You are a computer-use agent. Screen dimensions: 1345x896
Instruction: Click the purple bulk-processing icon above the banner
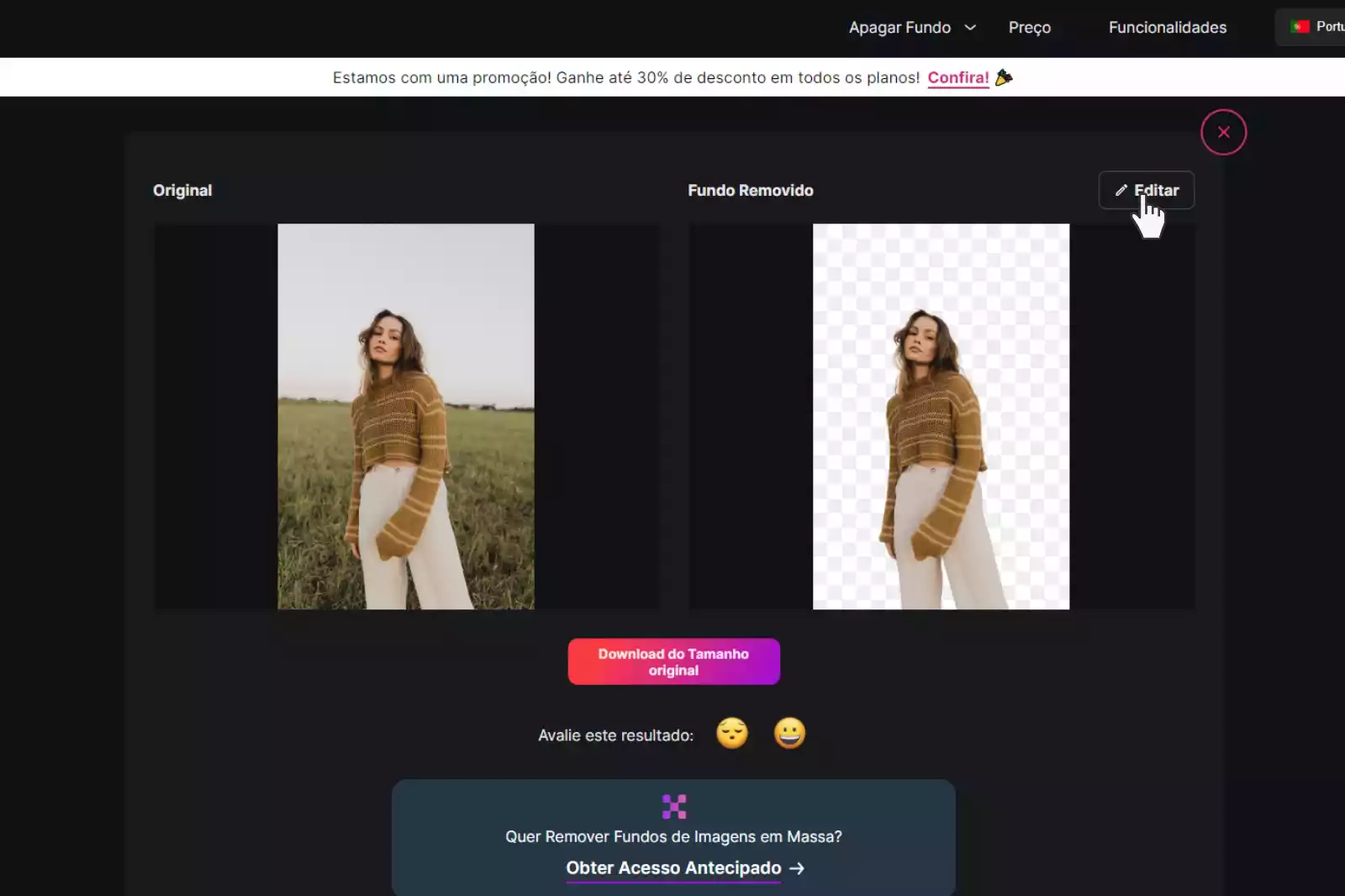tap(673, 805)
